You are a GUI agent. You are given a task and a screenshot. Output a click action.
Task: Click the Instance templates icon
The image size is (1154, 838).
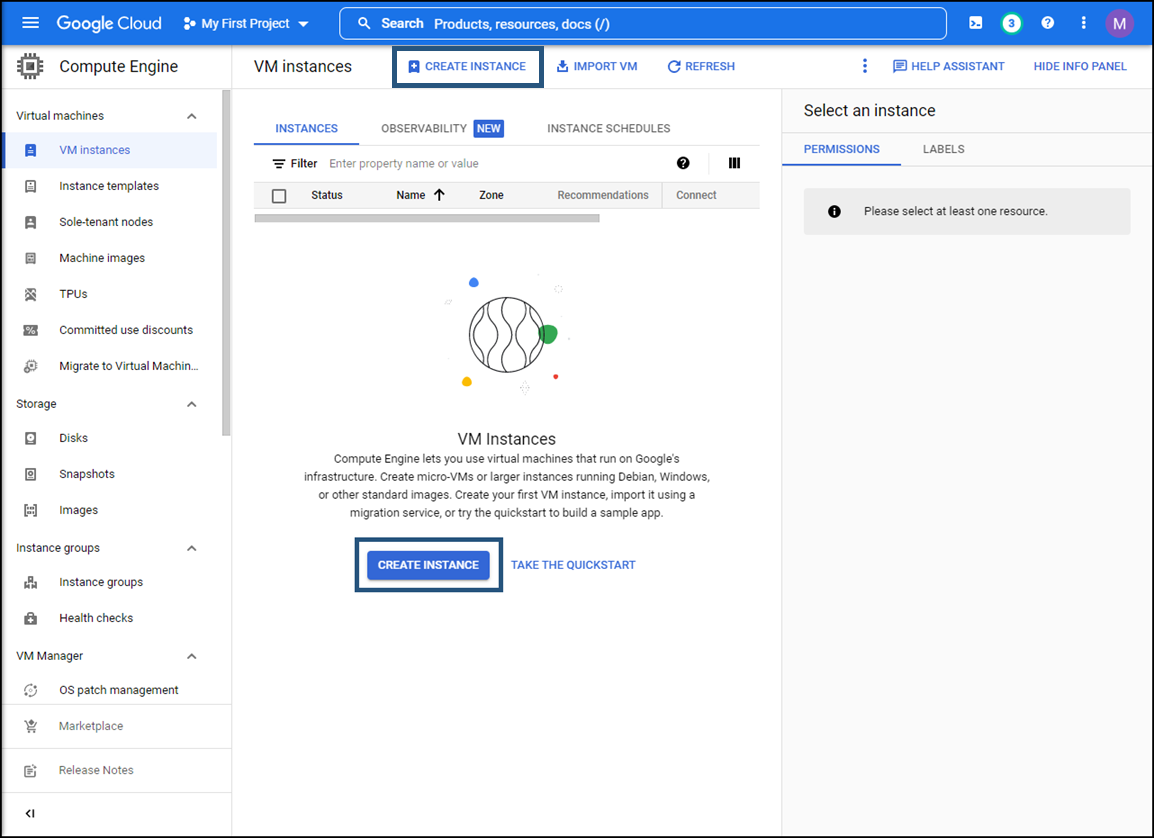(x=30, y=186)
